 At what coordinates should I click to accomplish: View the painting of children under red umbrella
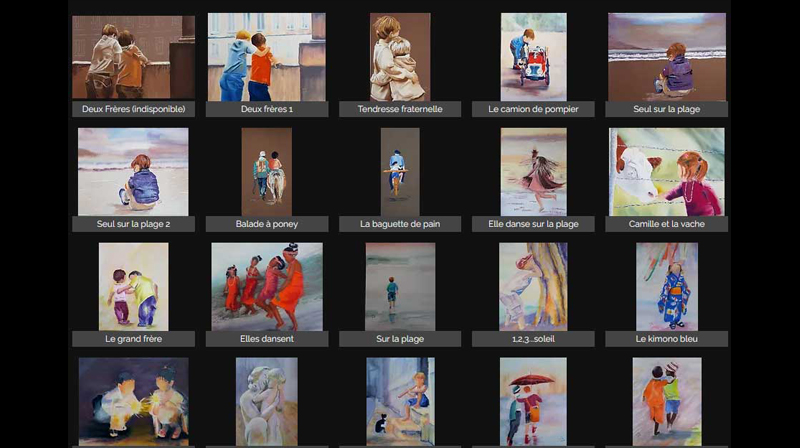coord(533,402)
